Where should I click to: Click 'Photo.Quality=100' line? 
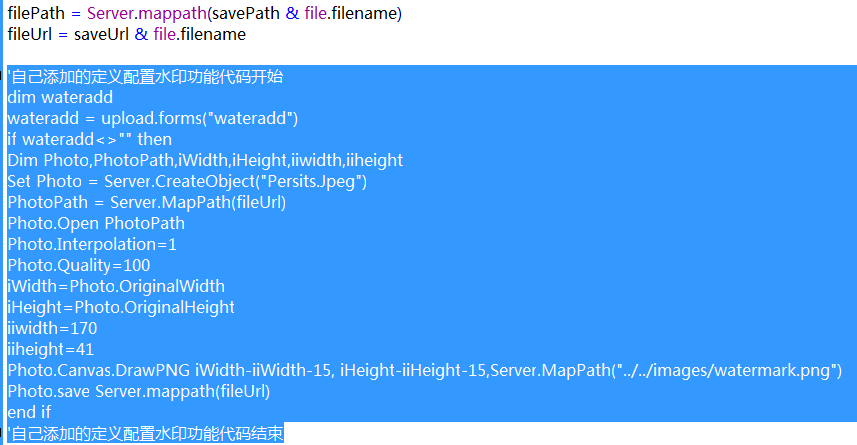point(79,265)
